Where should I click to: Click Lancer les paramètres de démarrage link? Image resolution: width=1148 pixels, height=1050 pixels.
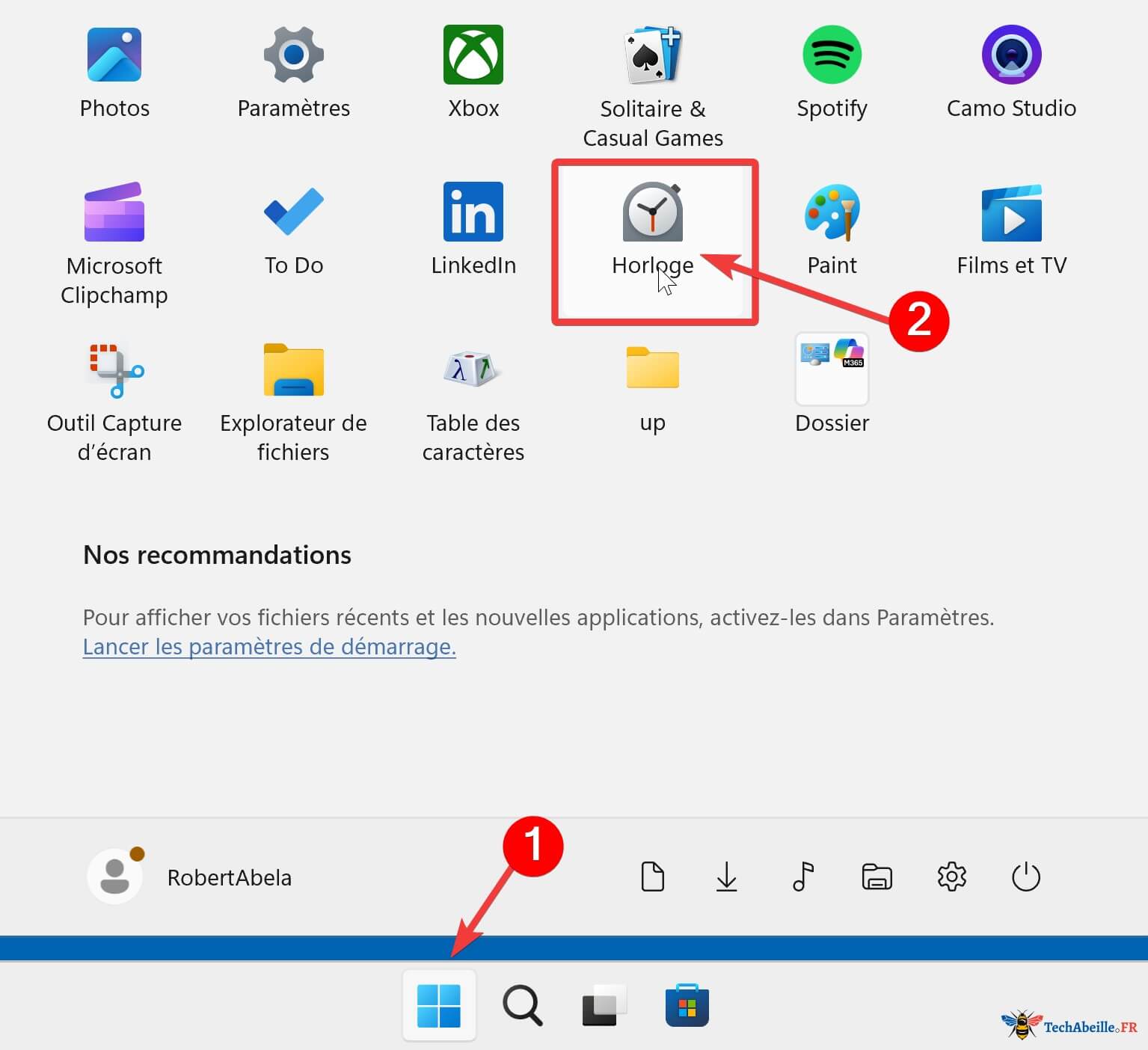pos(269,647)
